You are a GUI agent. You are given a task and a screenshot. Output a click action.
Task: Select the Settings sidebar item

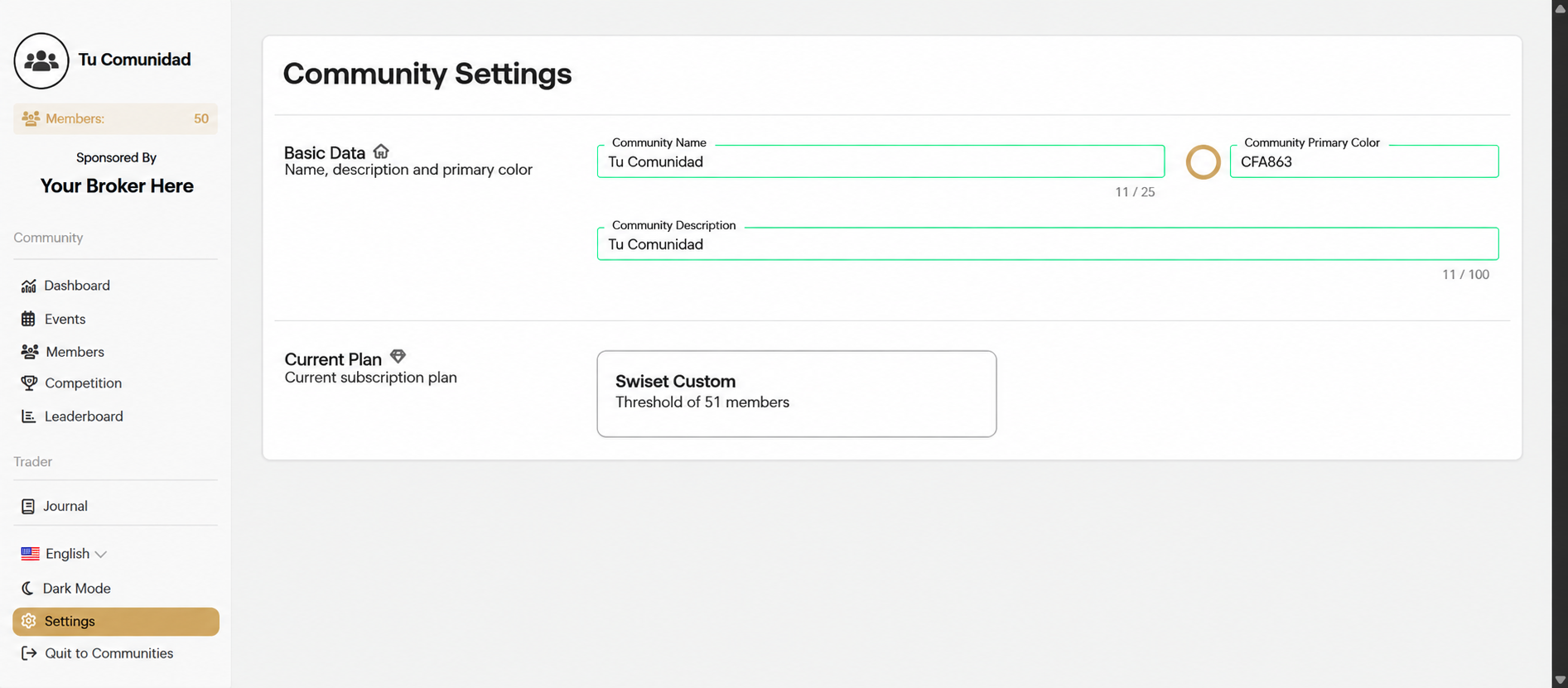tap(115, 622)
